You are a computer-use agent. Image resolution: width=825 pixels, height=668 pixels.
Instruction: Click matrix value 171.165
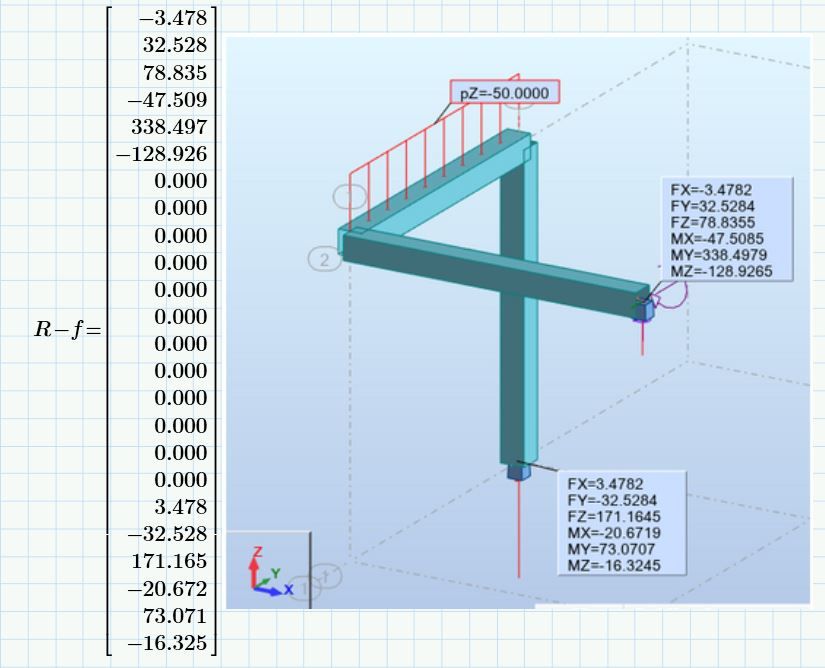pos(169,561)
